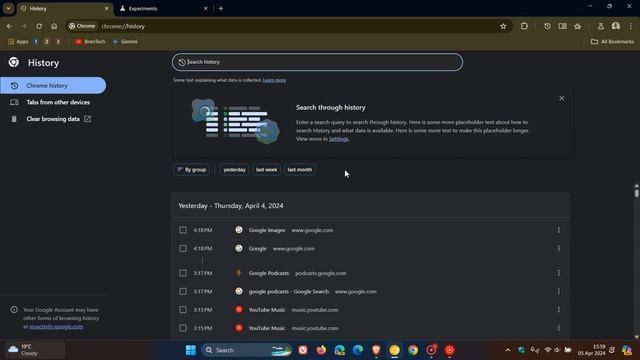This screenshot has height=360, width=640.
Task: Open the Extensions puzzle icon
Action: pyautogui.click(x=524, y=26)
